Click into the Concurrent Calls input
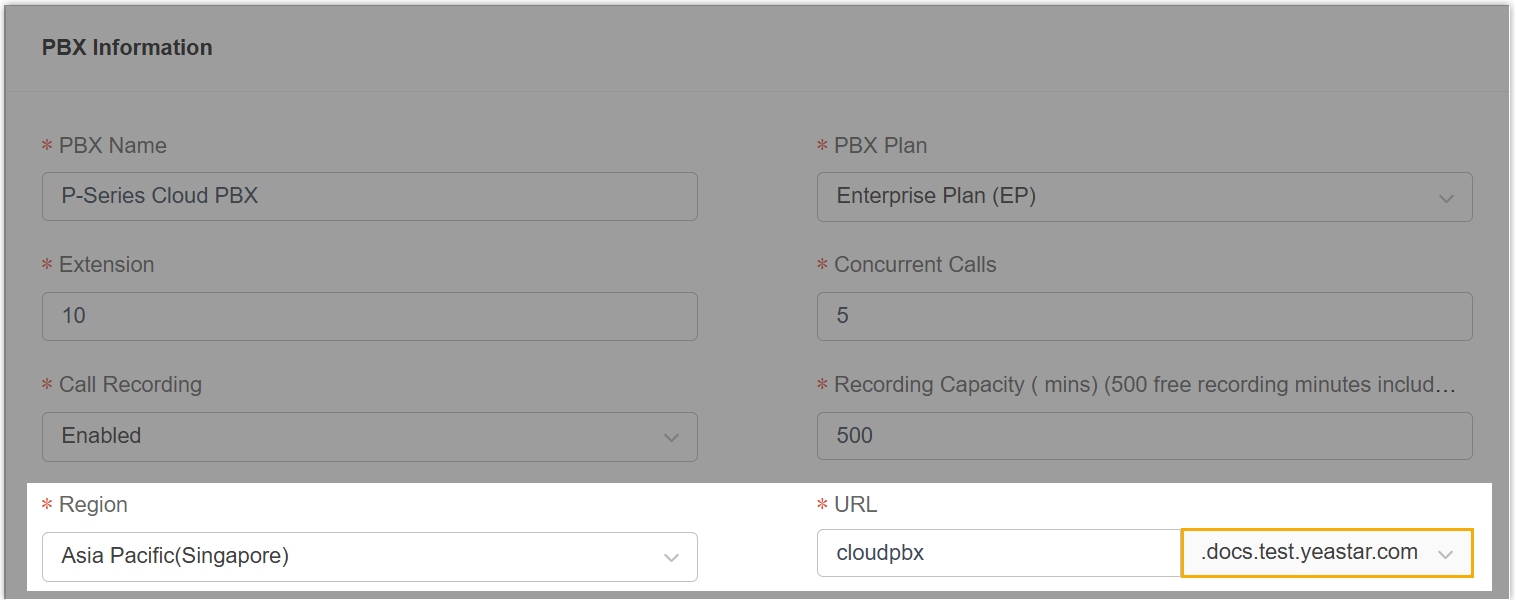The width and height of the screenshot is (1516, 600). 1144,316
